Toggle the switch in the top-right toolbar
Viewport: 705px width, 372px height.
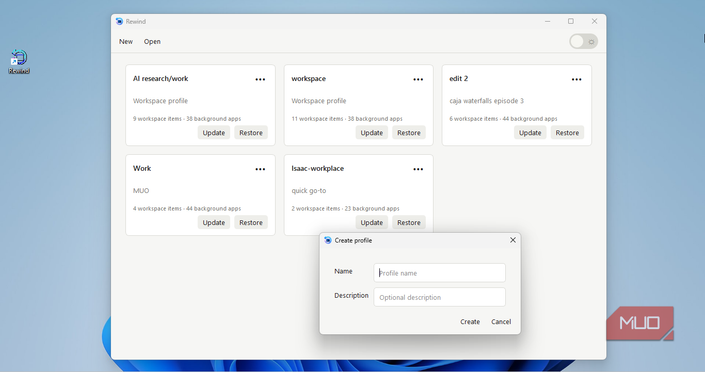(583, 41)
